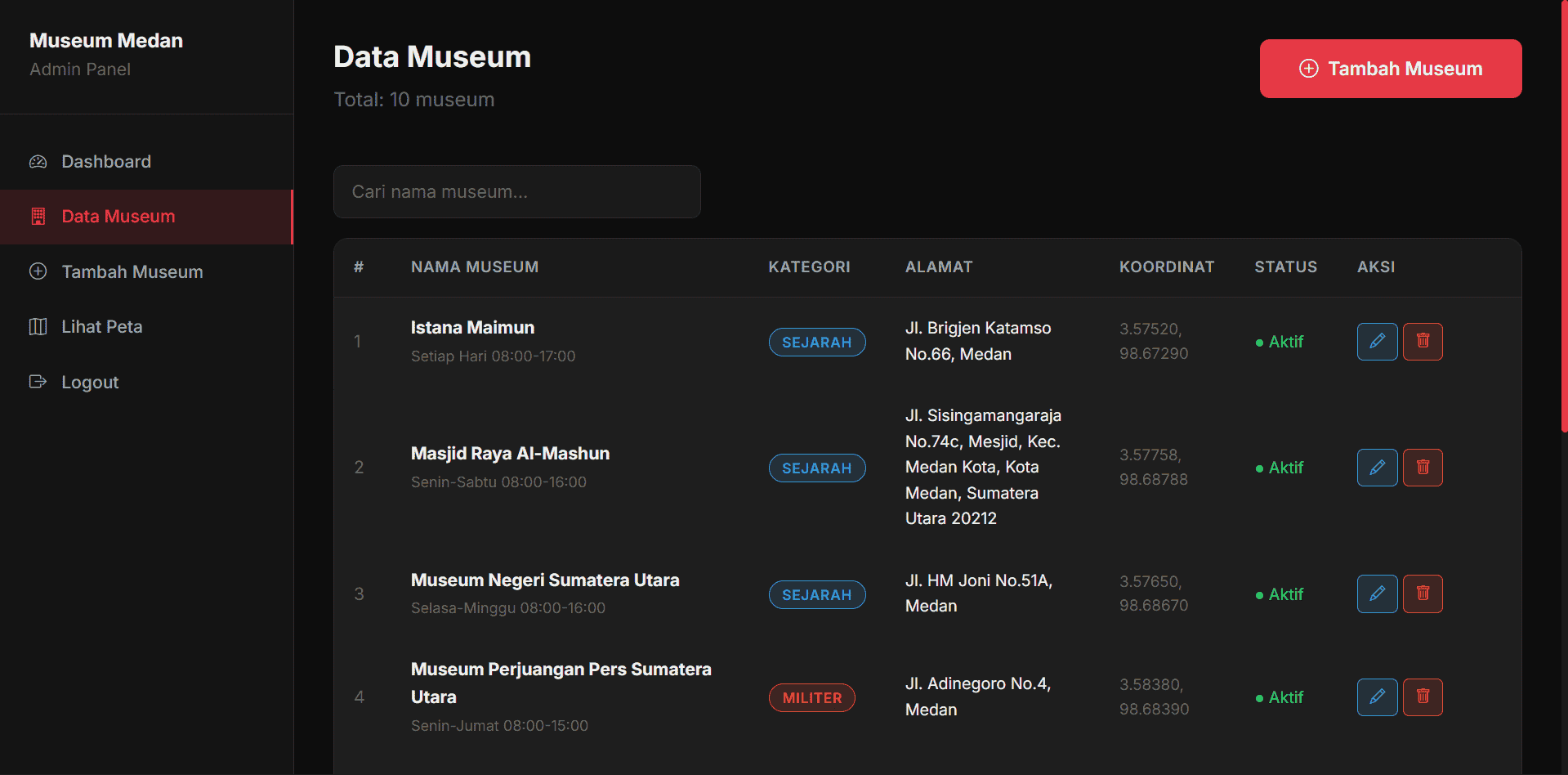The width and height of the screenshot is (1568, 775).
Task: Focus the Cari nama museum search field
Action: click(517, 192)
